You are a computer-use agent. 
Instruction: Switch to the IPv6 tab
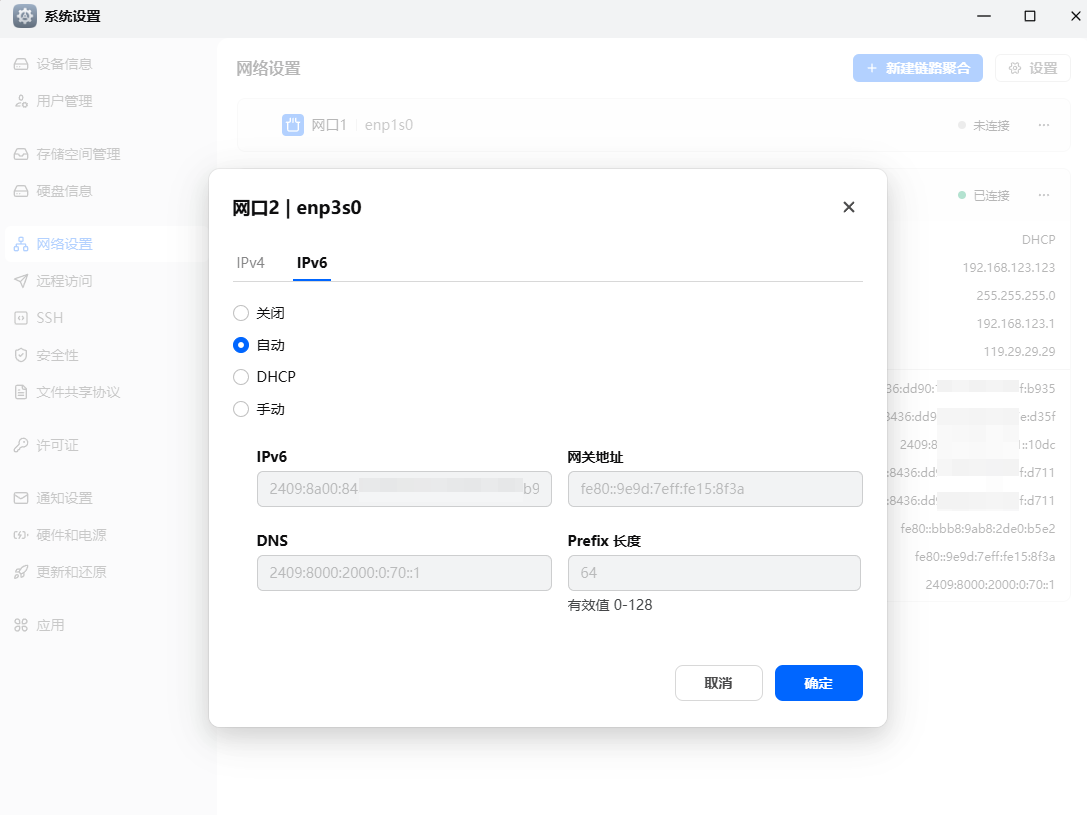pyautogui.click(x=312, y=263)
